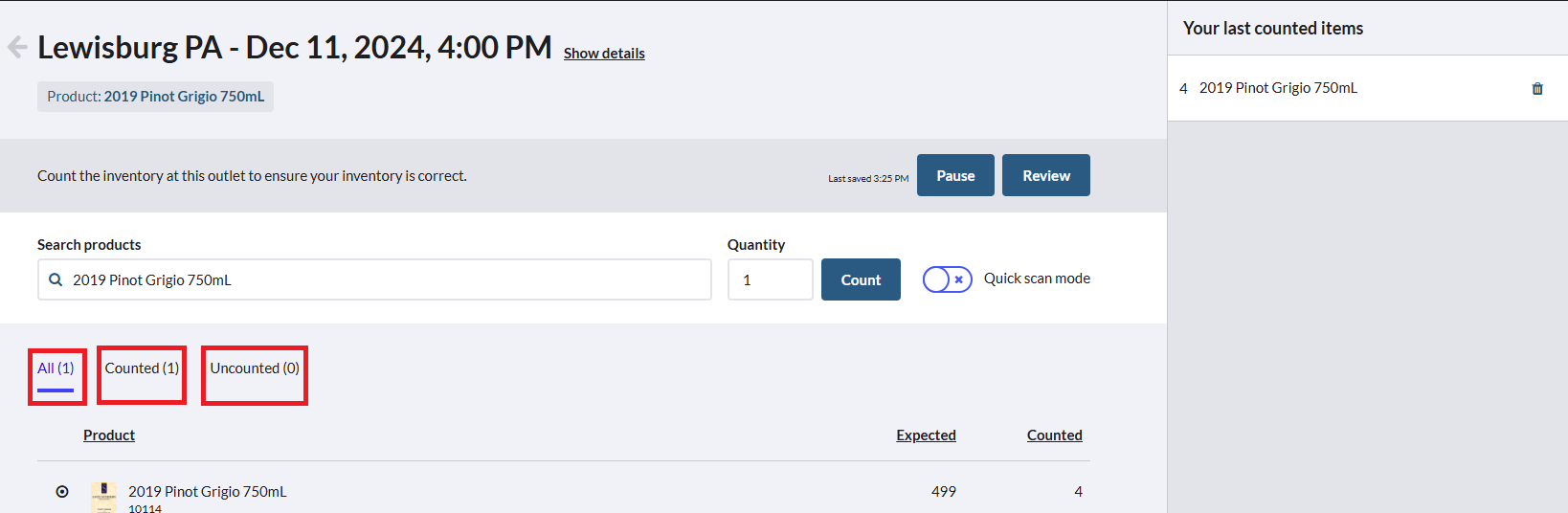Go back using the left arrow icon

coord(16,47)
